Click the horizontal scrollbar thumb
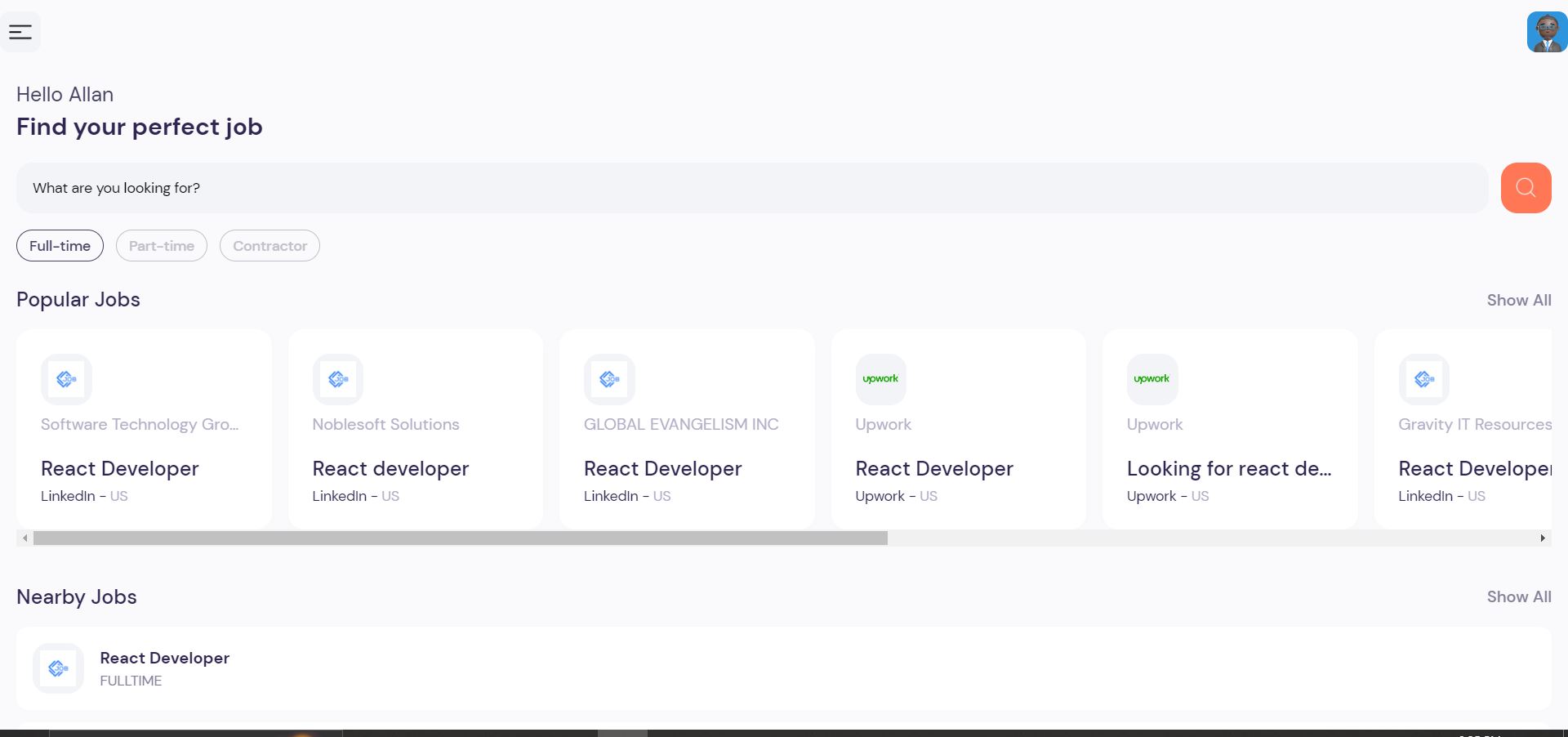The height and width of the screenshot is (737, 1568). pyautogui.click(x=460, y=538)
